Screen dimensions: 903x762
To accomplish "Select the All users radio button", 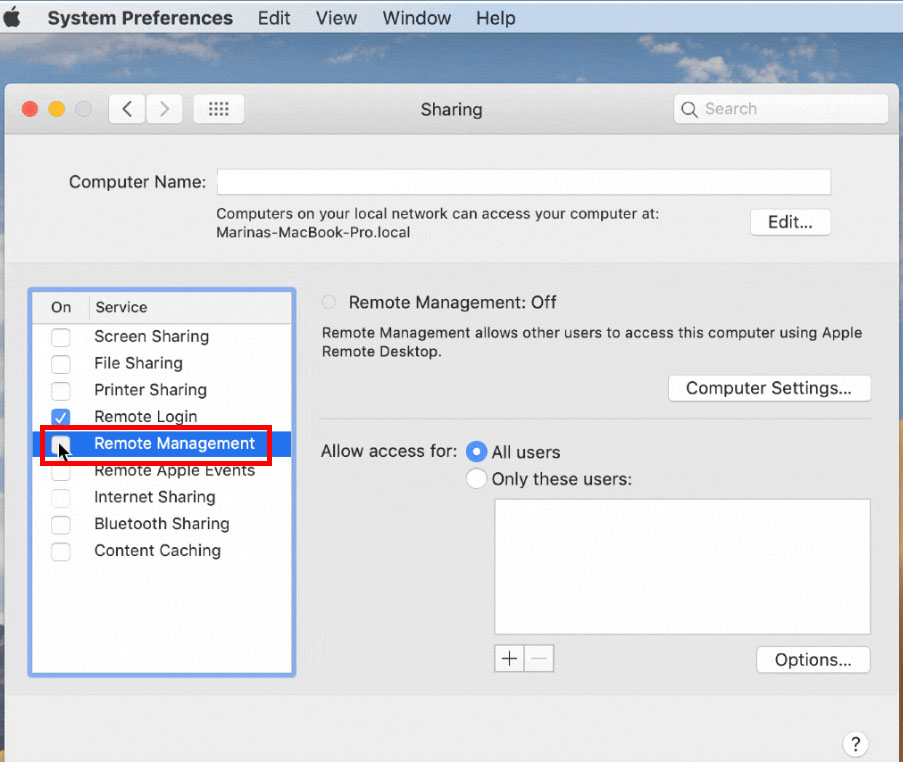I will tap(477, 452).
